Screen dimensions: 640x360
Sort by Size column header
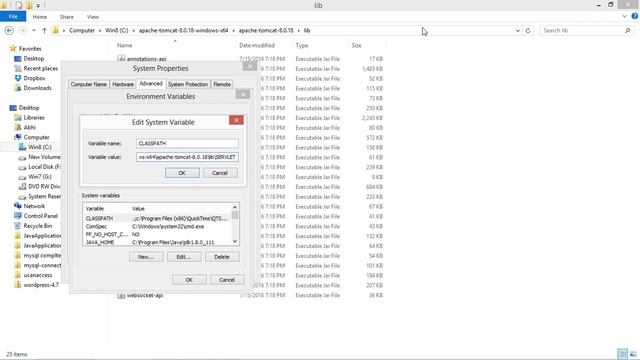pyautogui.click(x=357, y=45)
